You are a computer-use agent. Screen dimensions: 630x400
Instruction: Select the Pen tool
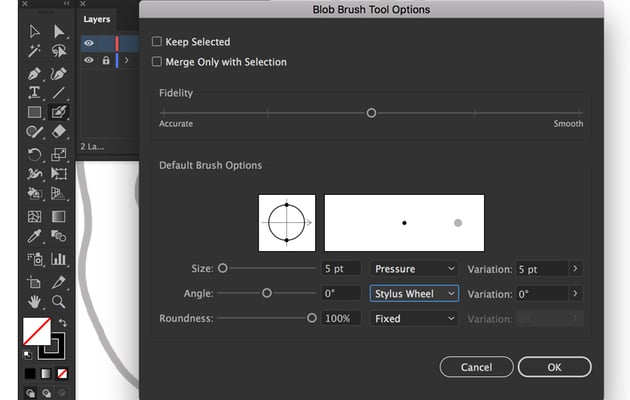[x=35, y=73]
